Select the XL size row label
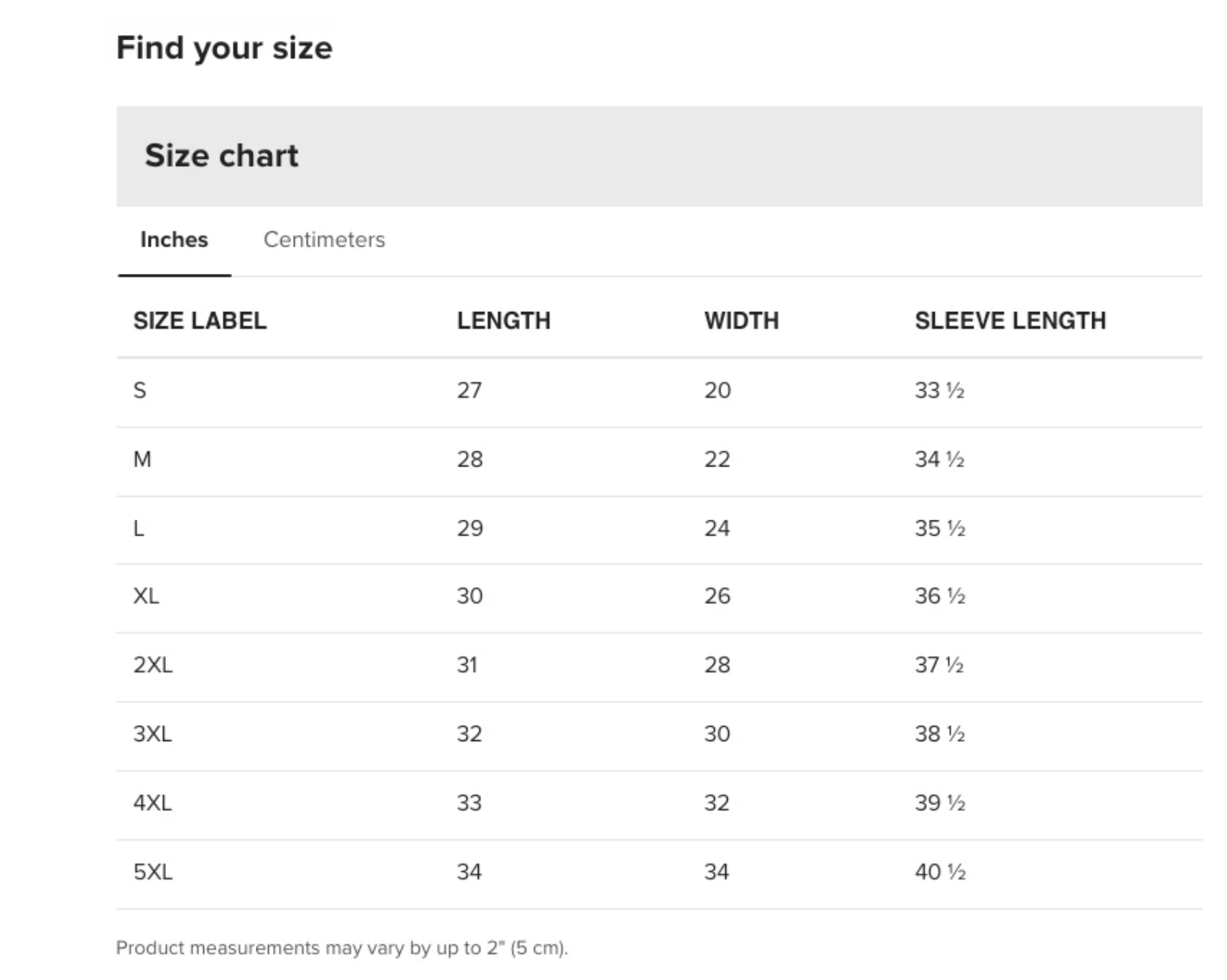 (x=146, y=596)
